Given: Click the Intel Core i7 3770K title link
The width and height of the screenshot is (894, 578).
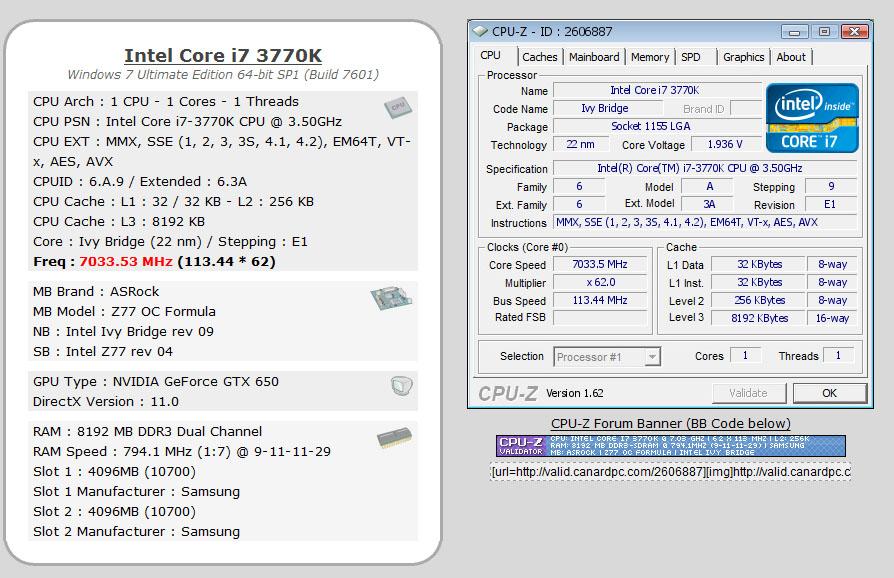Looking at the screenshot, I should 223,55.
